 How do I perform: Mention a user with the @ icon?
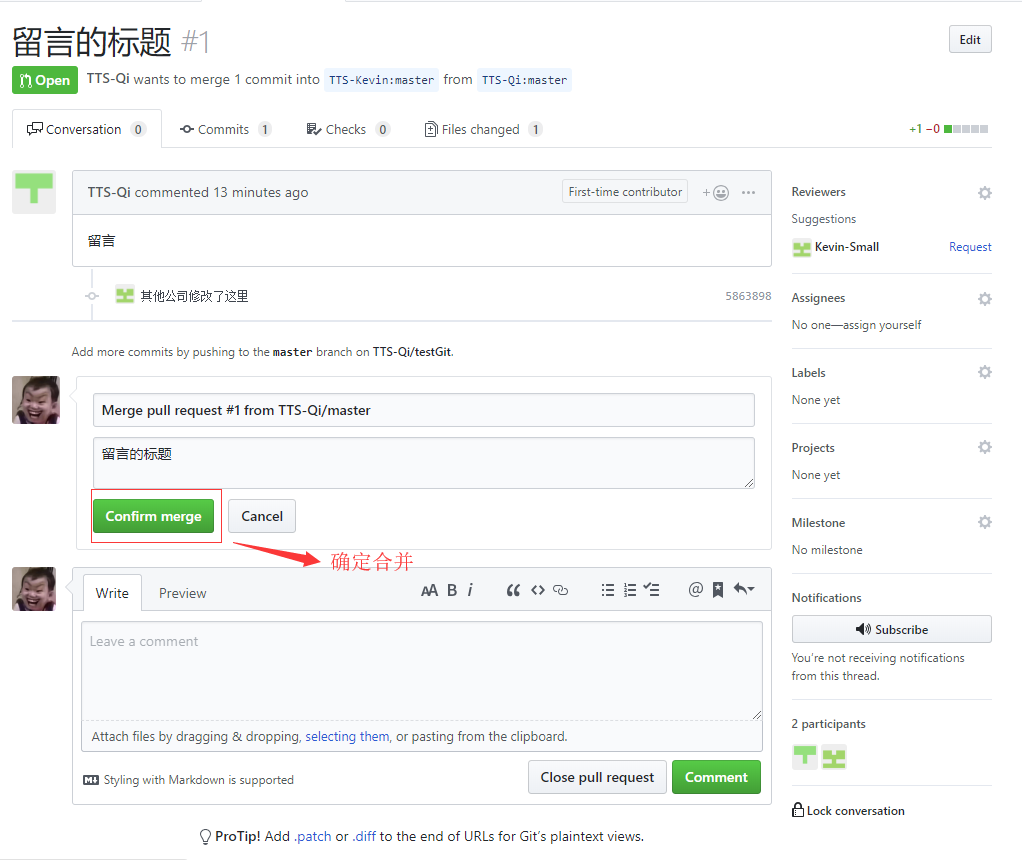pos(695,589)
